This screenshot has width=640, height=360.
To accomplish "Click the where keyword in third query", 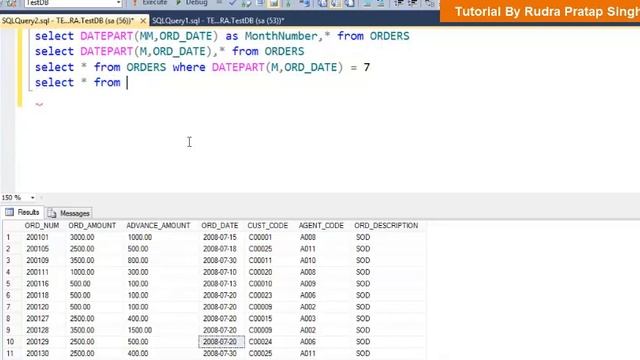I will click(189, 67).
